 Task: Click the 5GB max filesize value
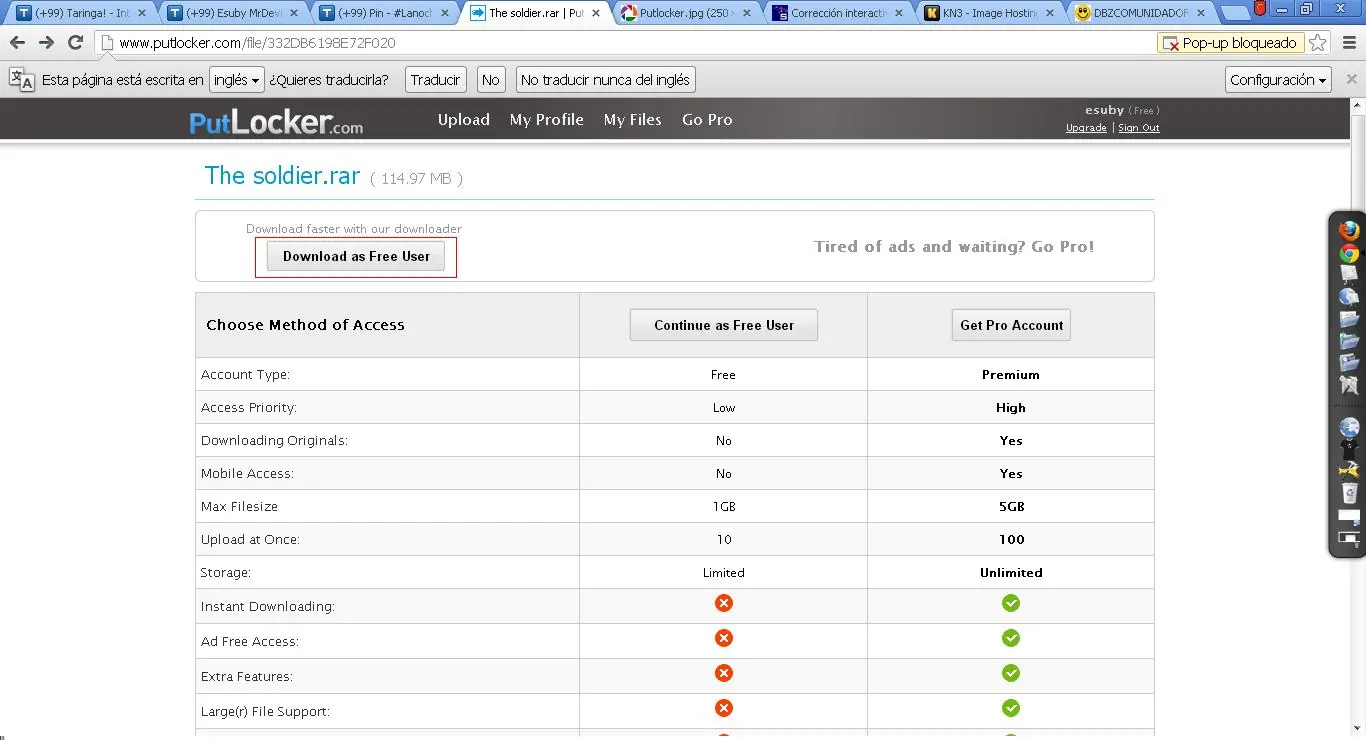point(1011,507)
